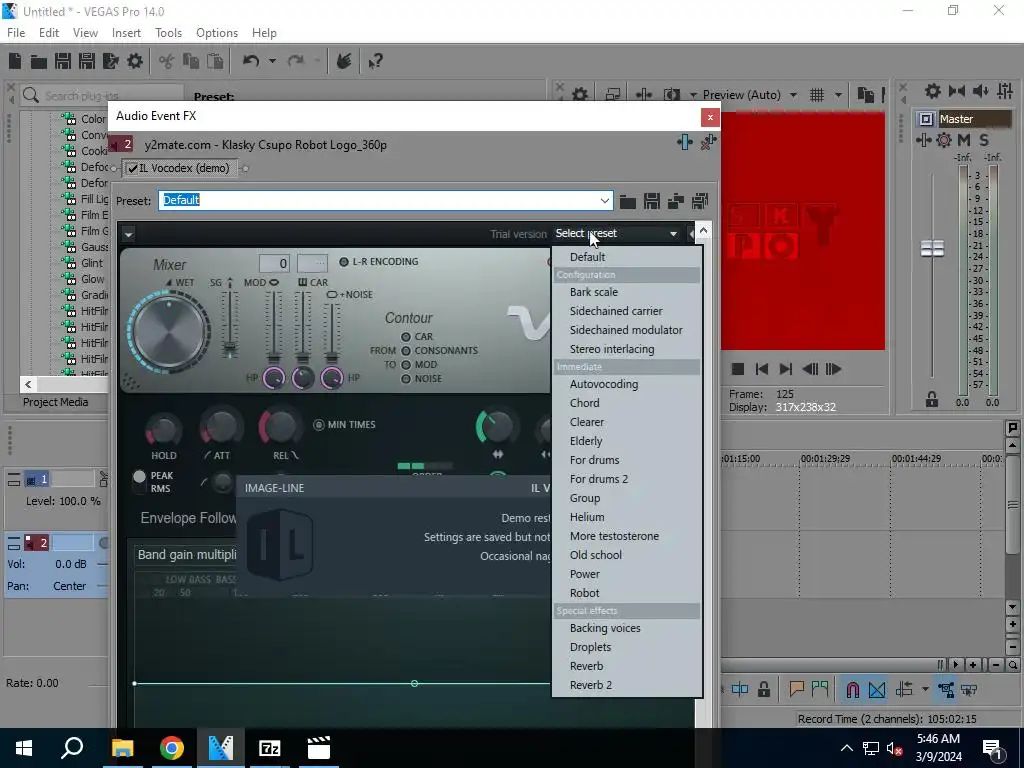Open the Preset Default combo box arrow
This screenshot has height=768, width=1024.
[605, 200]
